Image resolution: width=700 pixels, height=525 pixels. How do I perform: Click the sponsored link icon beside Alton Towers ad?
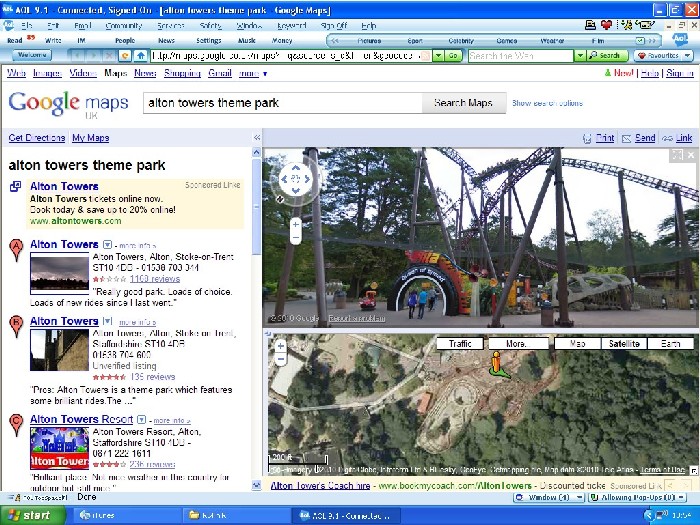15,186
